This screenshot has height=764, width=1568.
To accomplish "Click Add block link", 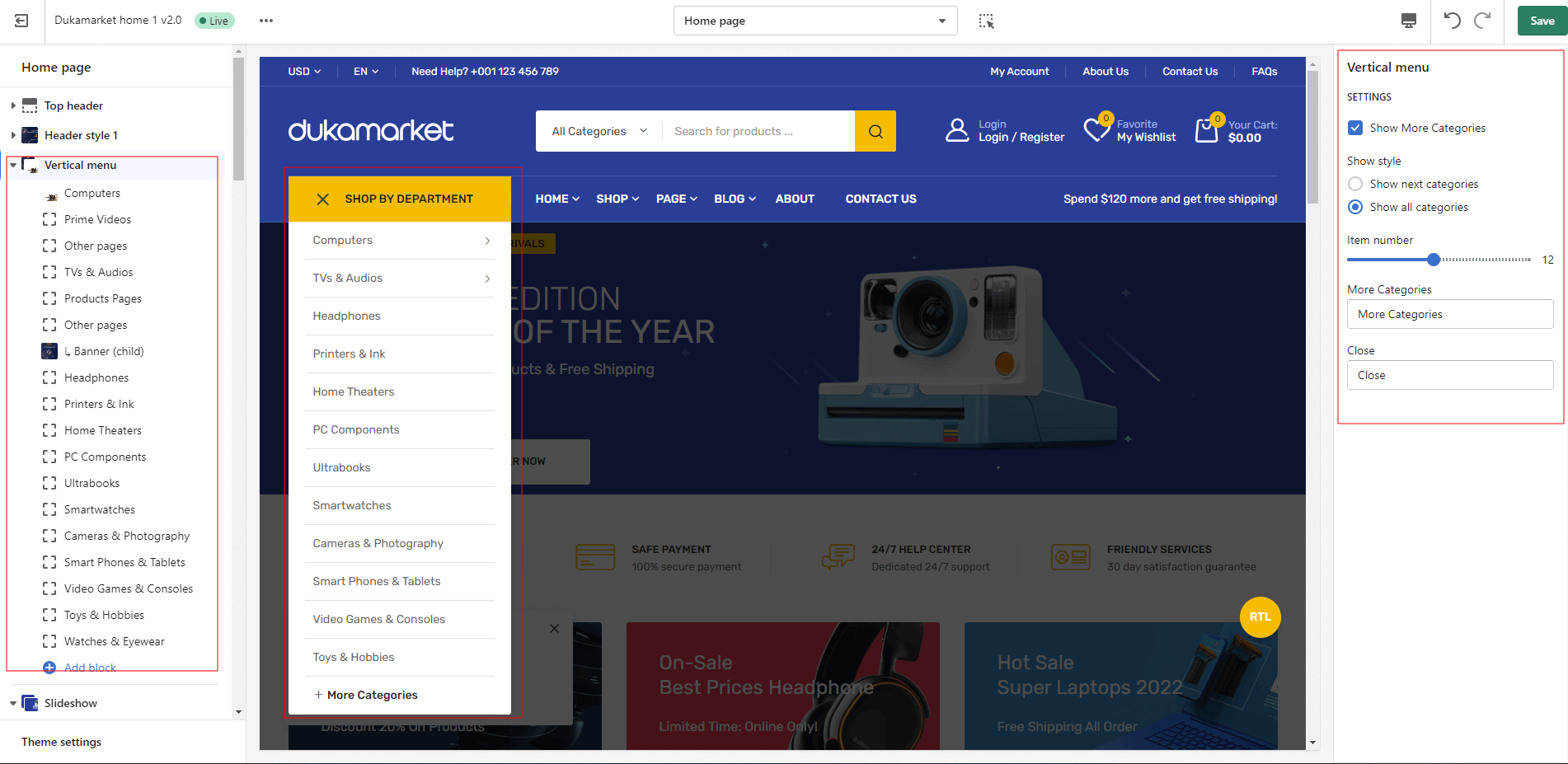I will [90, 668].
